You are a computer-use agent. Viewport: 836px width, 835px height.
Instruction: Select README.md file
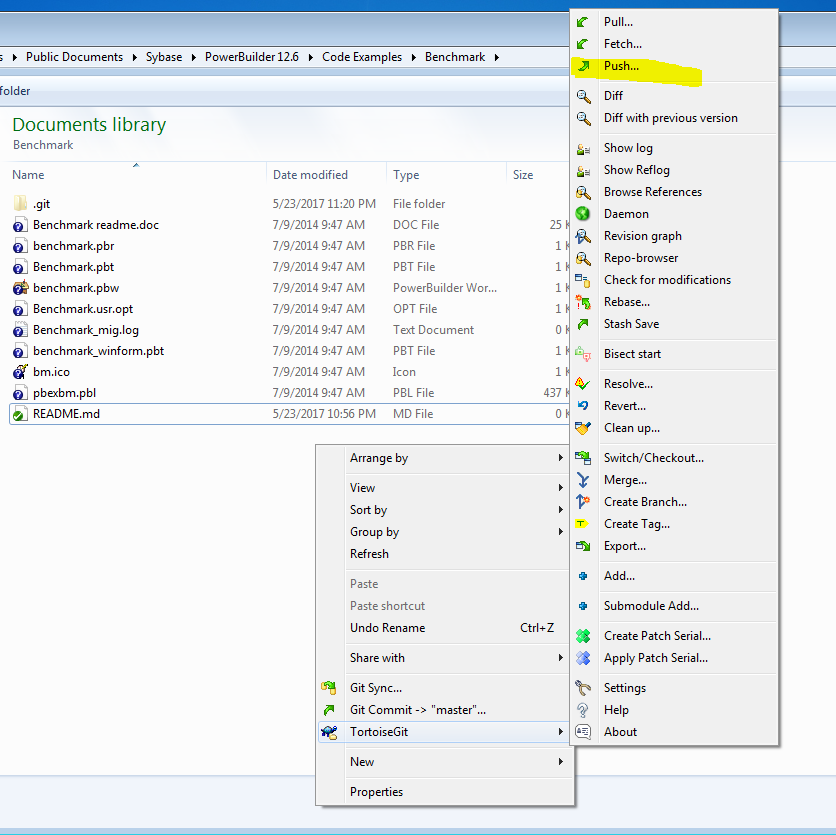tap(66, 414)
